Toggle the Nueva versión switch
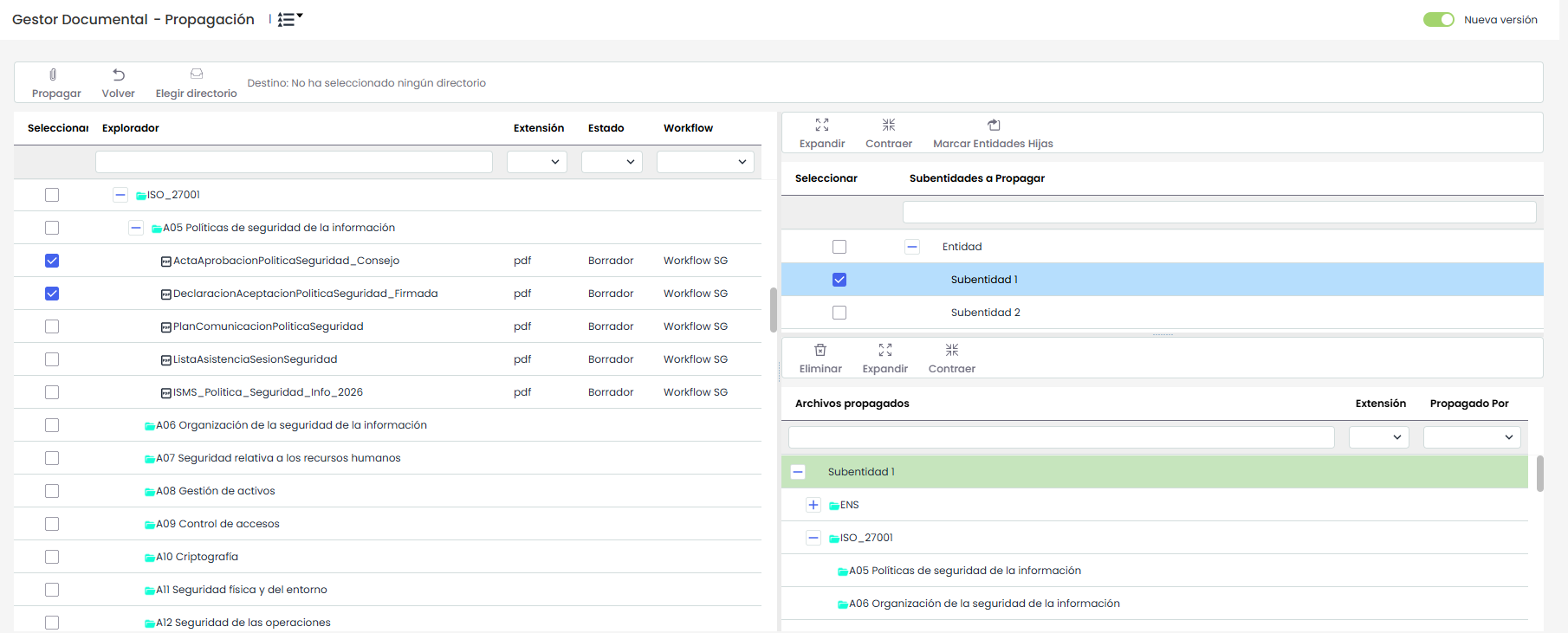Viewport: 1568px width, 633px height. 1438,20
